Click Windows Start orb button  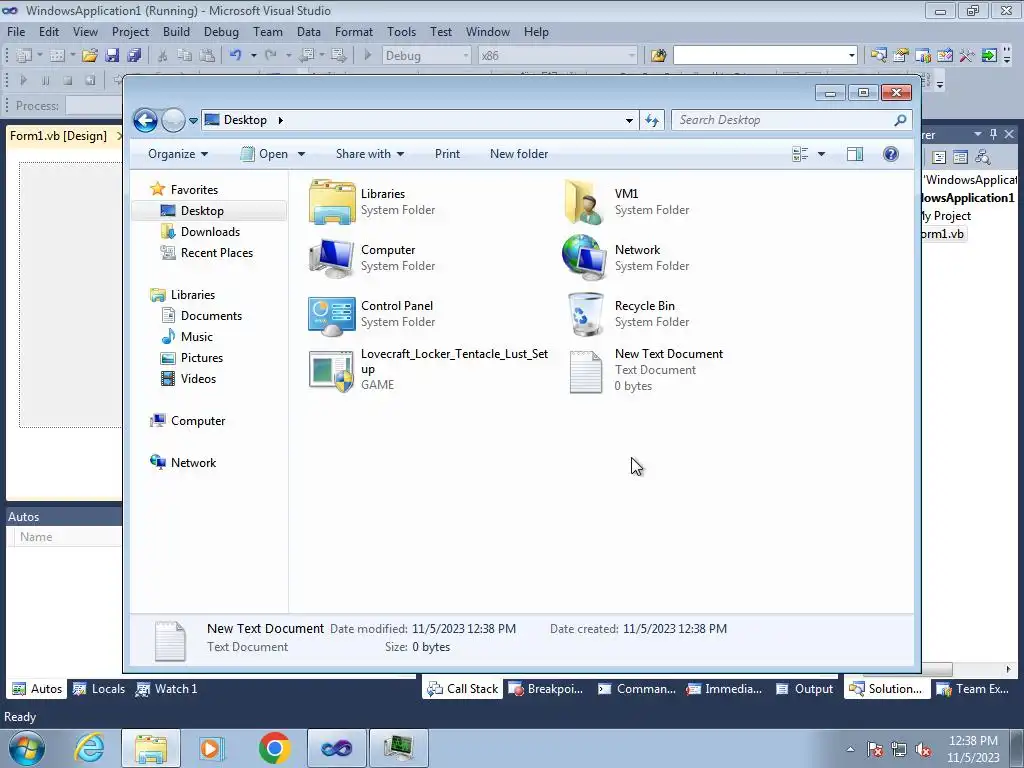pos(27,748)
